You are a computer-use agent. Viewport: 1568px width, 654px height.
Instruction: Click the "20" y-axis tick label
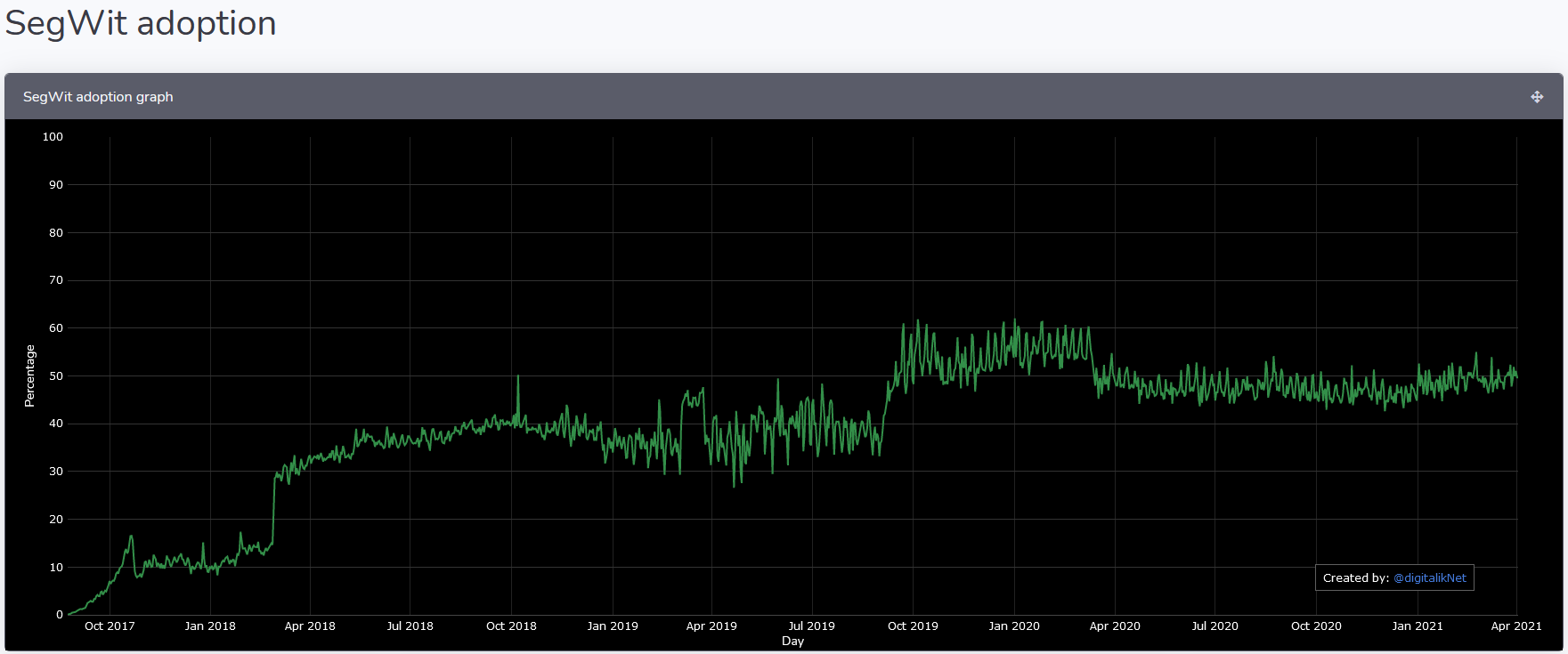pyautogui.click(x=56, y=520)
